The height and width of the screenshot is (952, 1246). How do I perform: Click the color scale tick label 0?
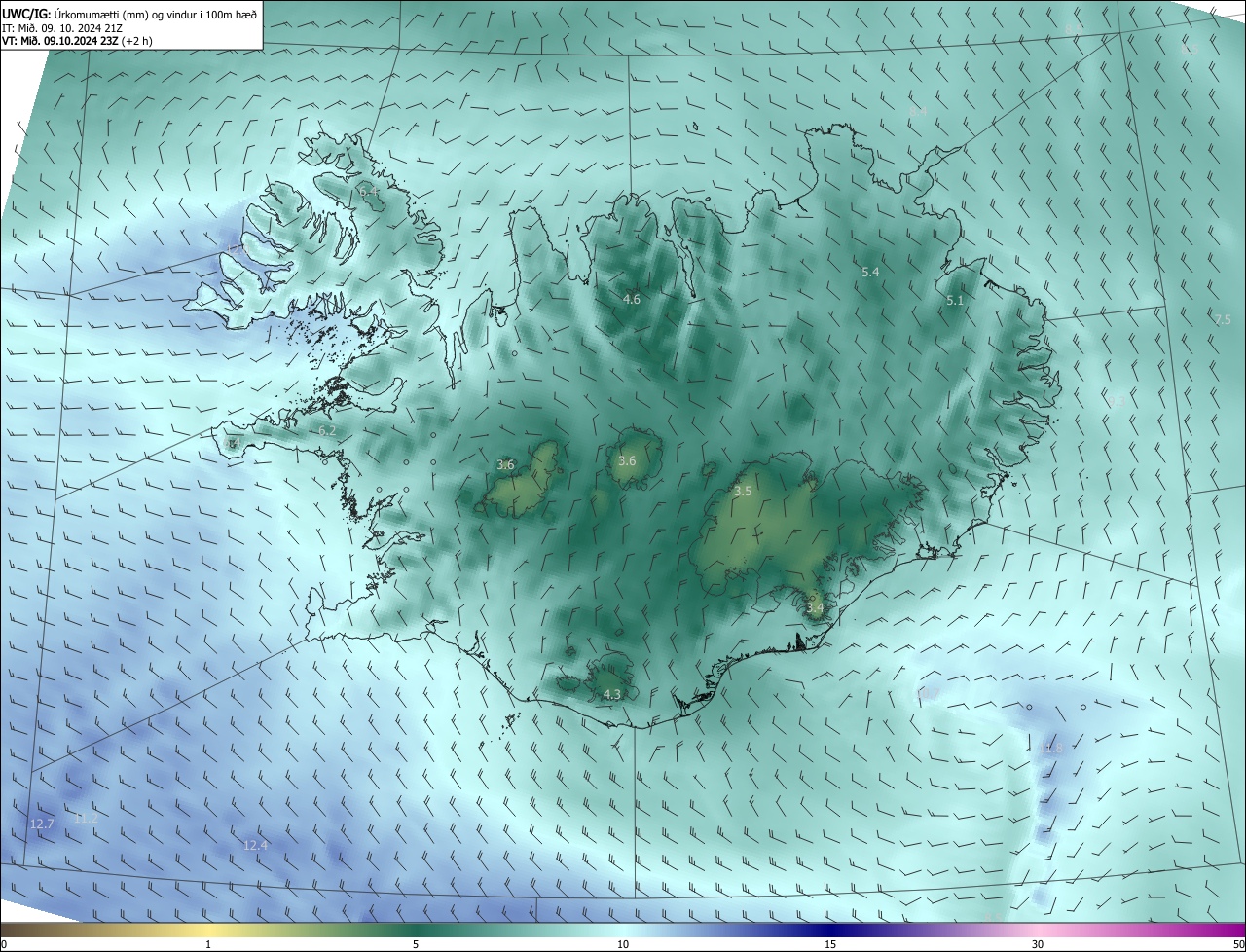(4, 944)
